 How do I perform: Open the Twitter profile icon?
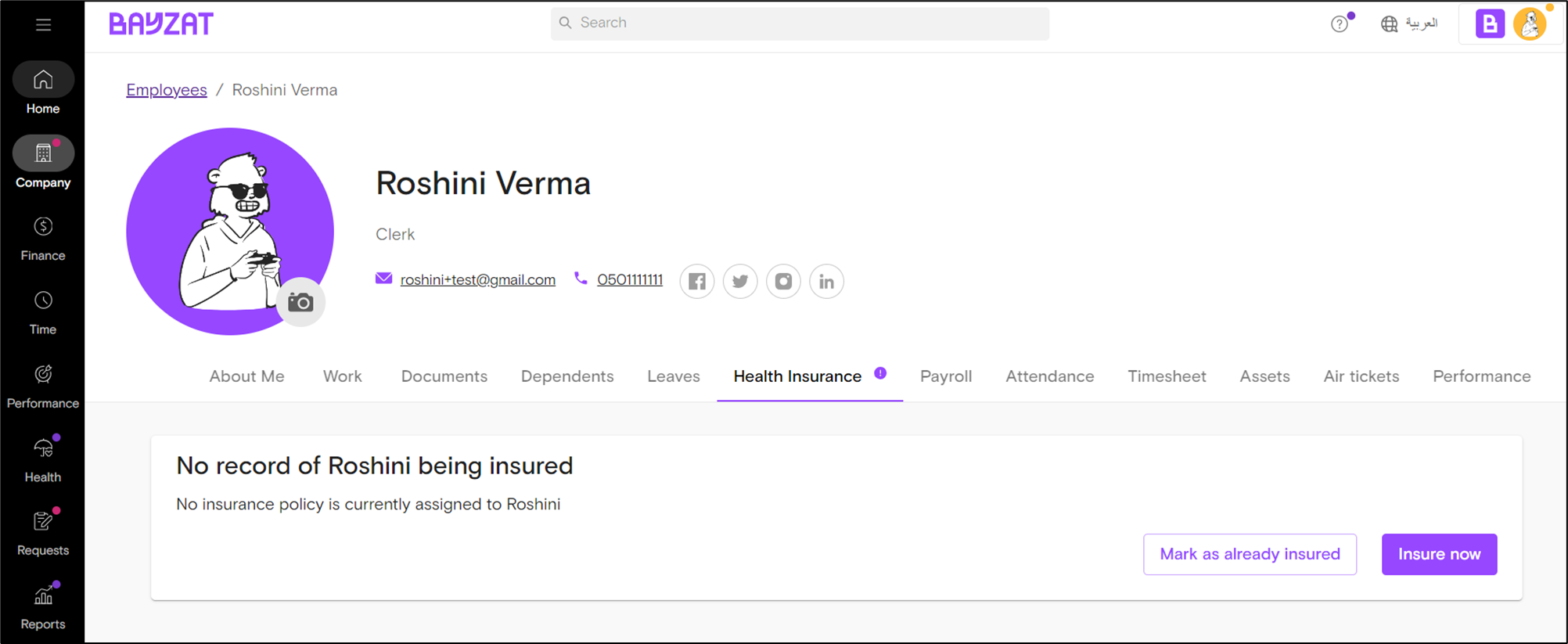click(740, 281)
